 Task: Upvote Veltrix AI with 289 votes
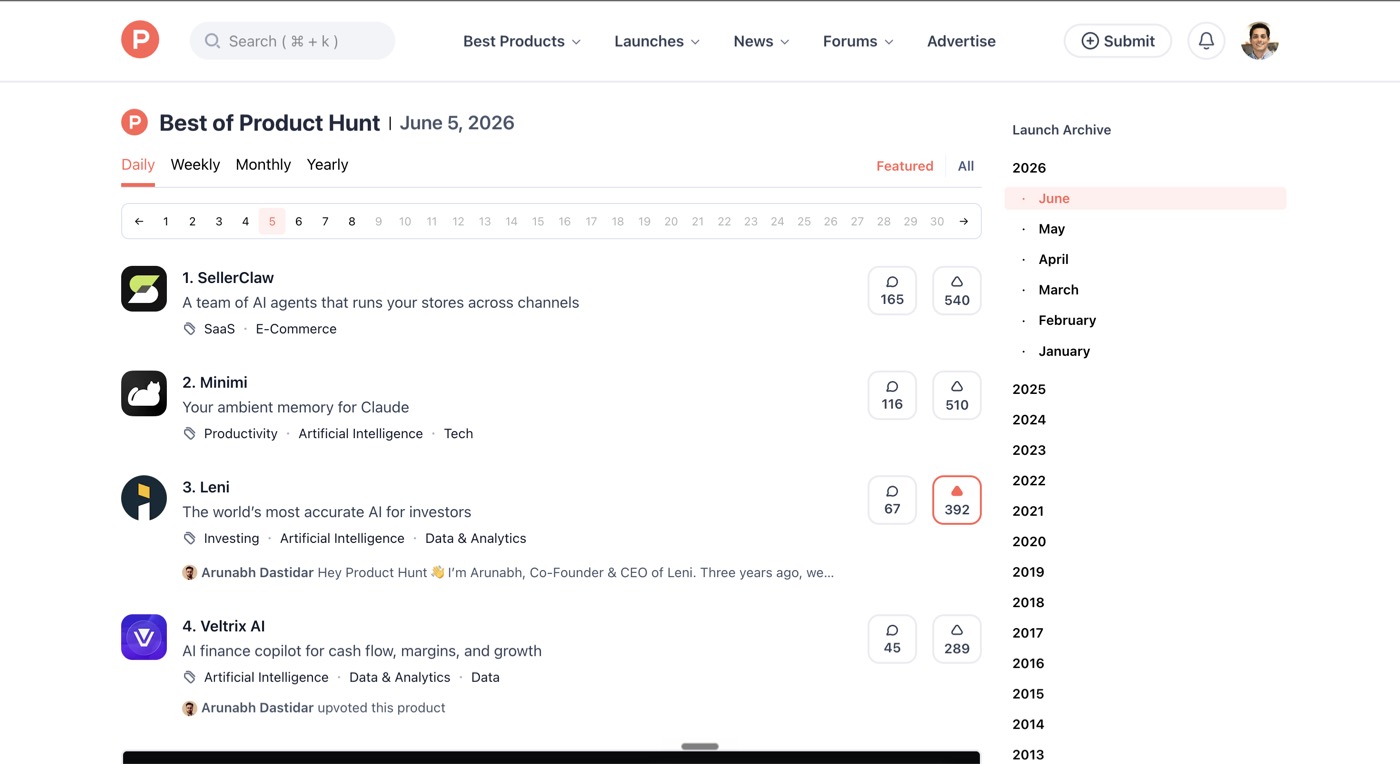coord(957,639)
